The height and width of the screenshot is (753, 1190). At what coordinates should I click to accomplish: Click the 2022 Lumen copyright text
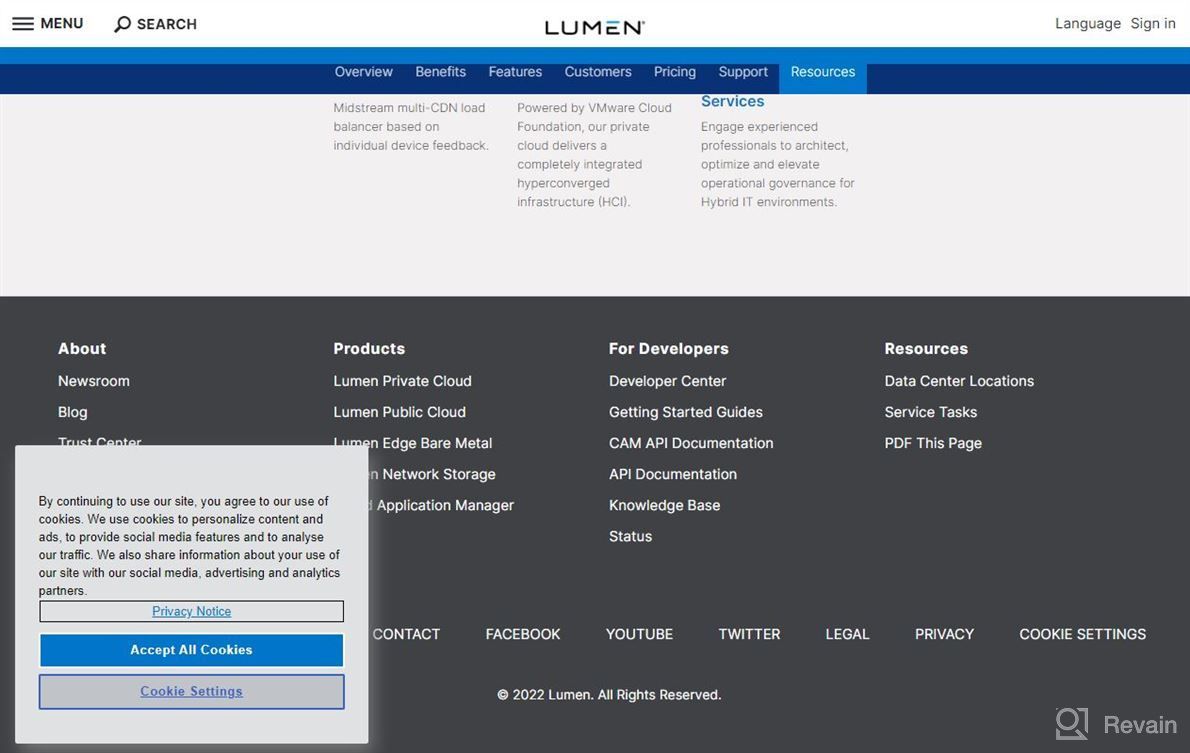pos(609,695)
